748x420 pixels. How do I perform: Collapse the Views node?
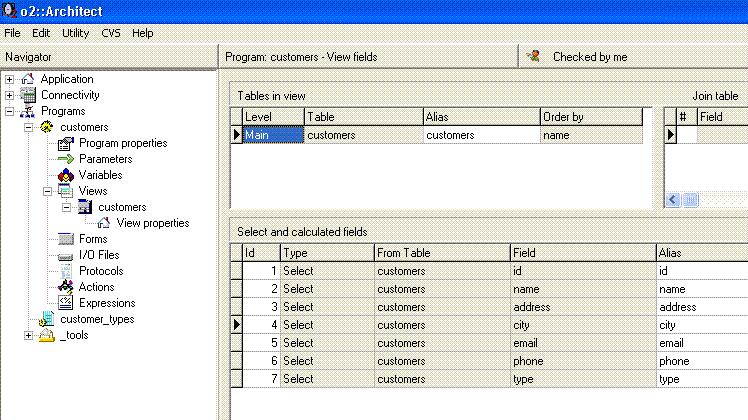(47, 191)
